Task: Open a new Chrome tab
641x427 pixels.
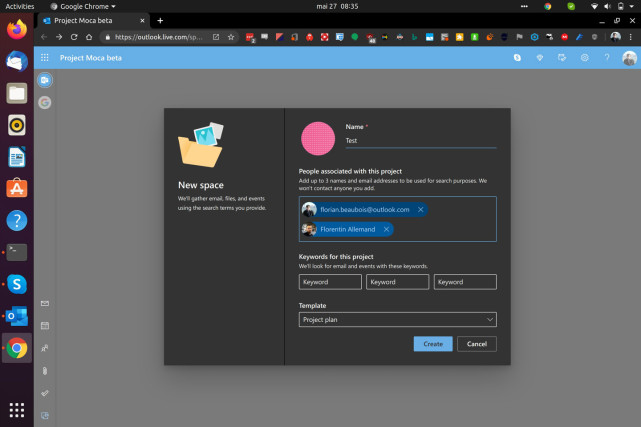Action: click(160, 20)
